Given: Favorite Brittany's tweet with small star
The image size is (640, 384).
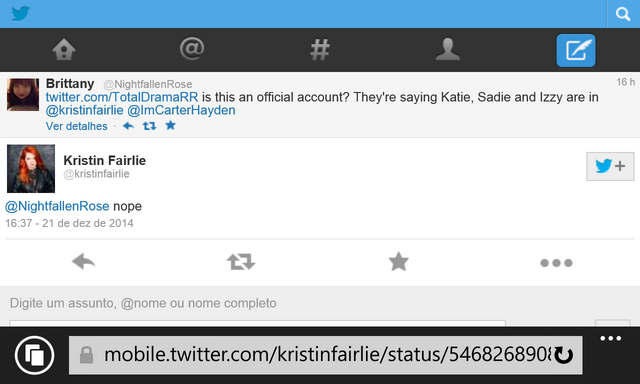Looking at the screenshot, I should pyautogui.click(x=171, y=125).
